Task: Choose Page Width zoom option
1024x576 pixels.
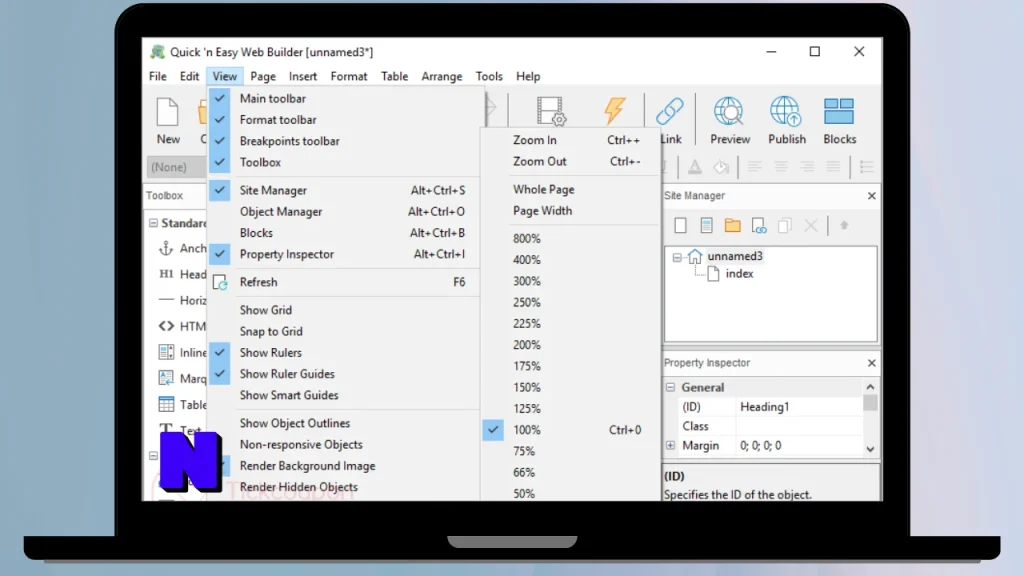Action: 570,211
